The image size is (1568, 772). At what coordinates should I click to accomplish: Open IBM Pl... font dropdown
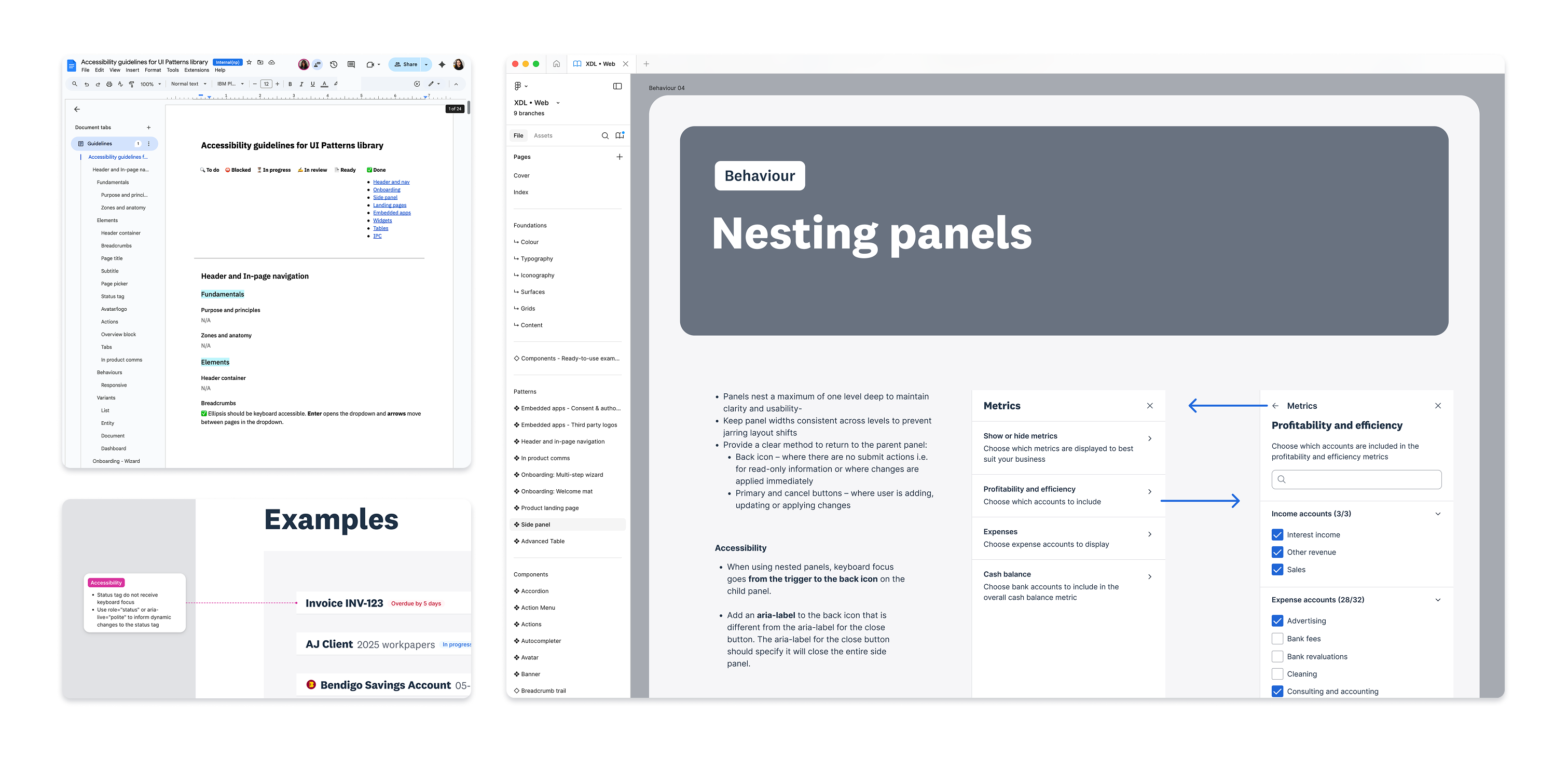tap(231, 84)
